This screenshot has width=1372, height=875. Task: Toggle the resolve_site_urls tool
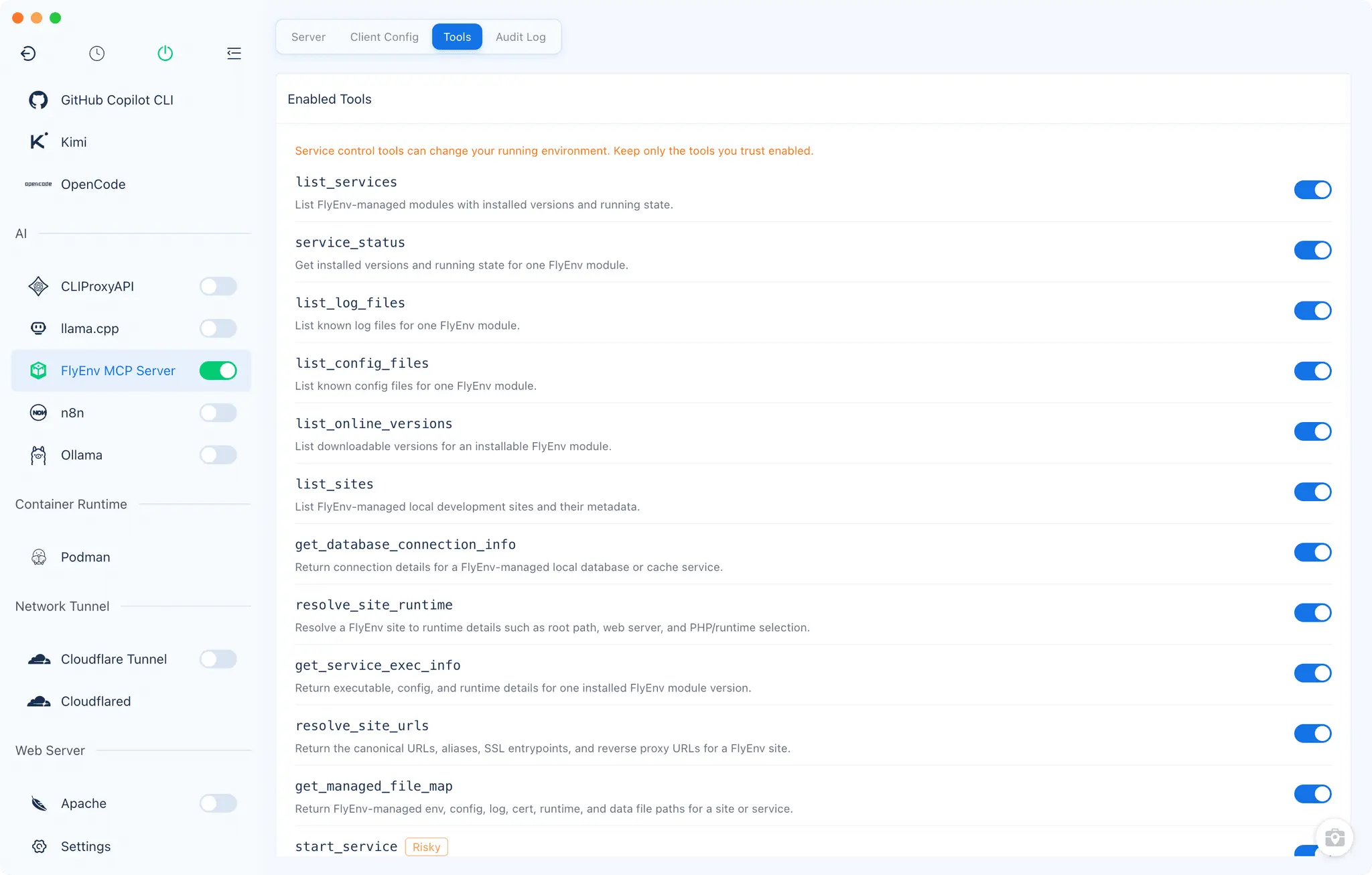[1312, 733]
